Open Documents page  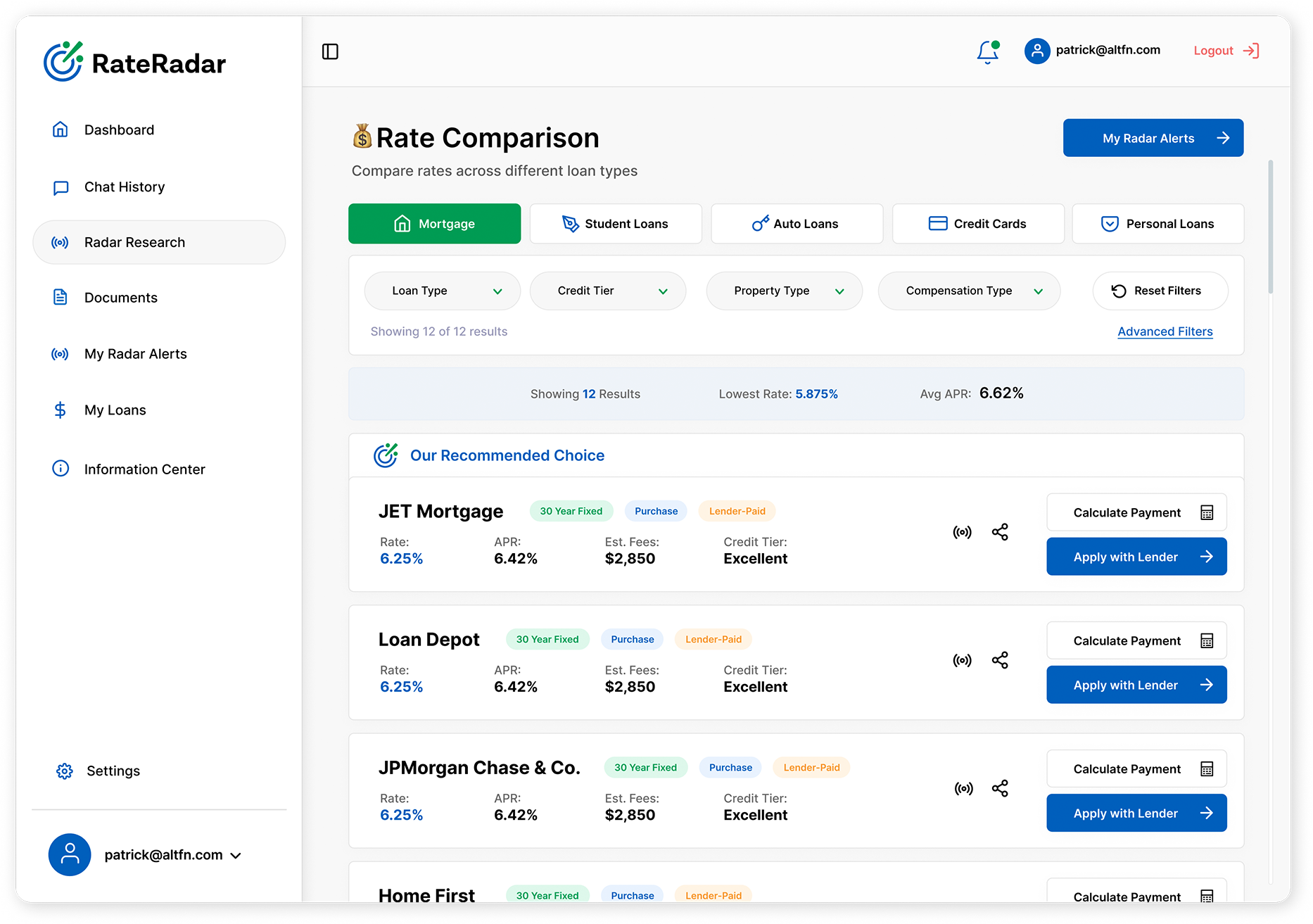coord(159,298)
